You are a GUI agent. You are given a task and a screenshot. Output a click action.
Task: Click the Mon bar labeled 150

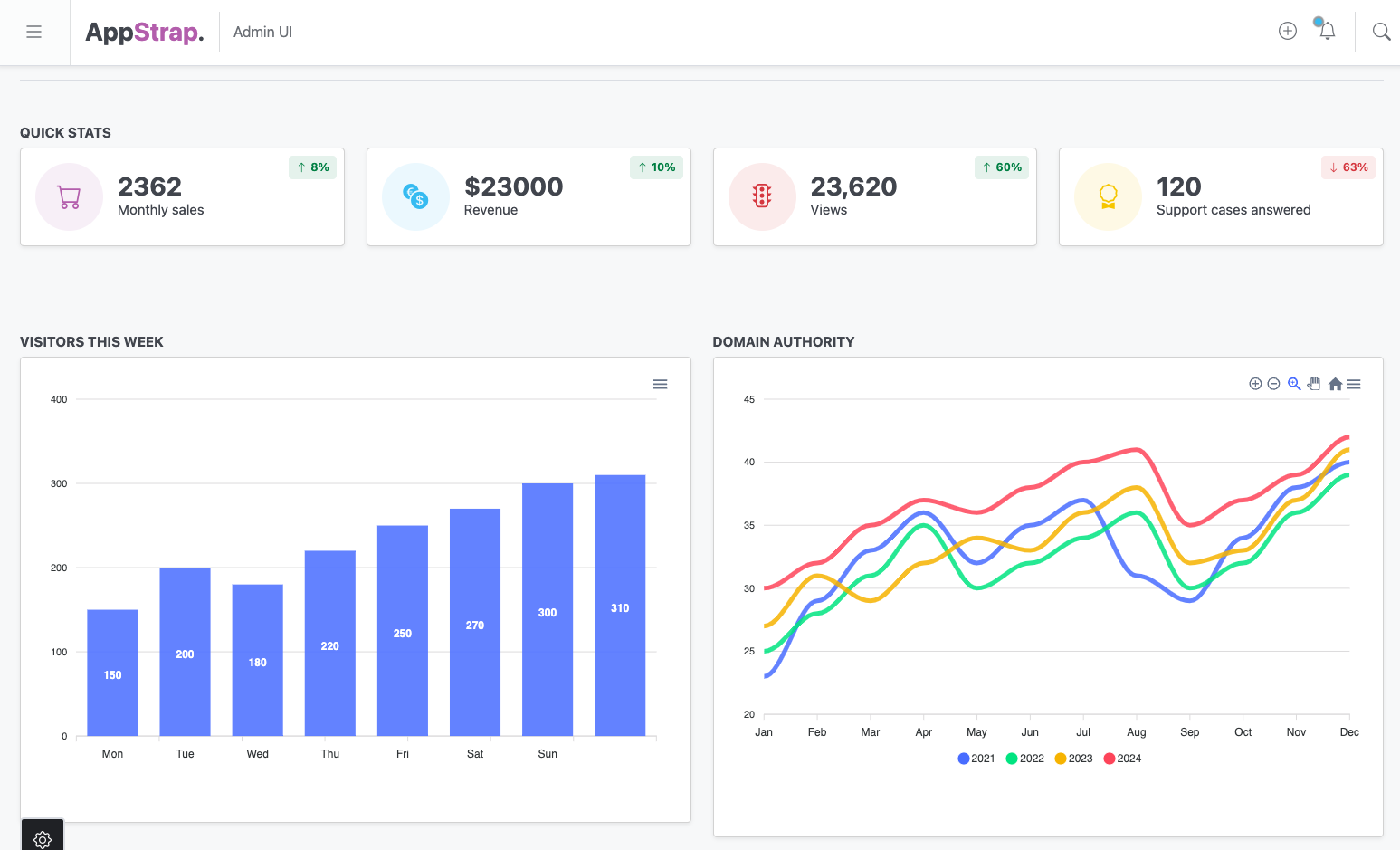tap(112, 673)
